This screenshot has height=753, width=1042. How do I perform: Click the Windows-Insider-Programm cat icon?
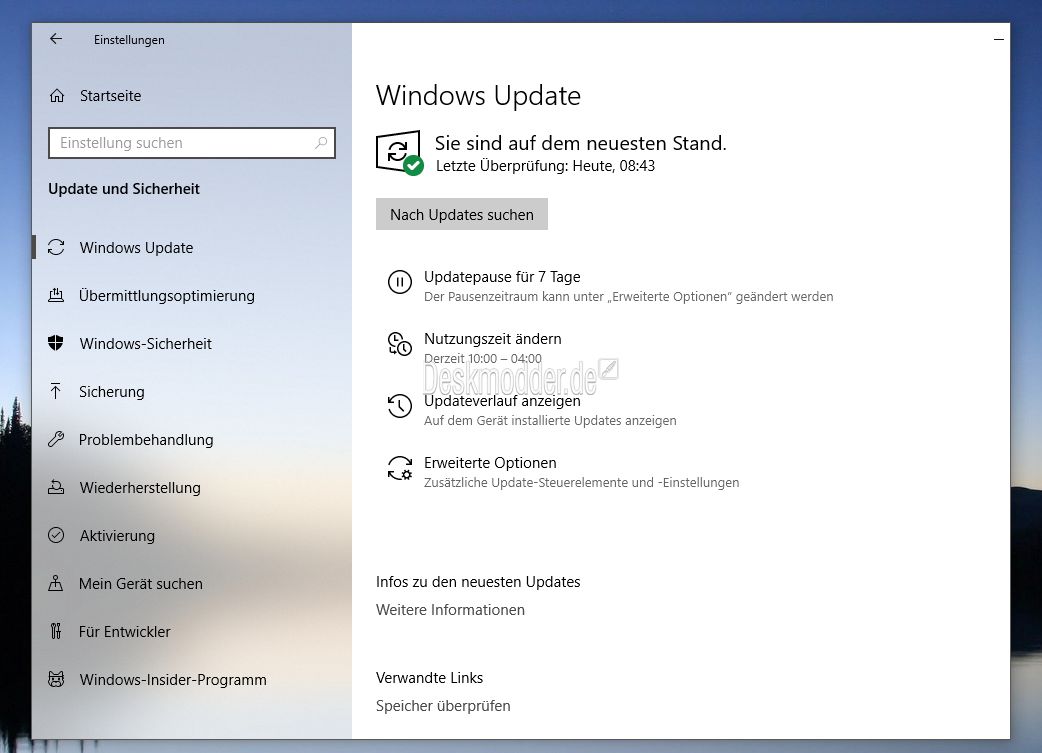[x=56, y=679]
